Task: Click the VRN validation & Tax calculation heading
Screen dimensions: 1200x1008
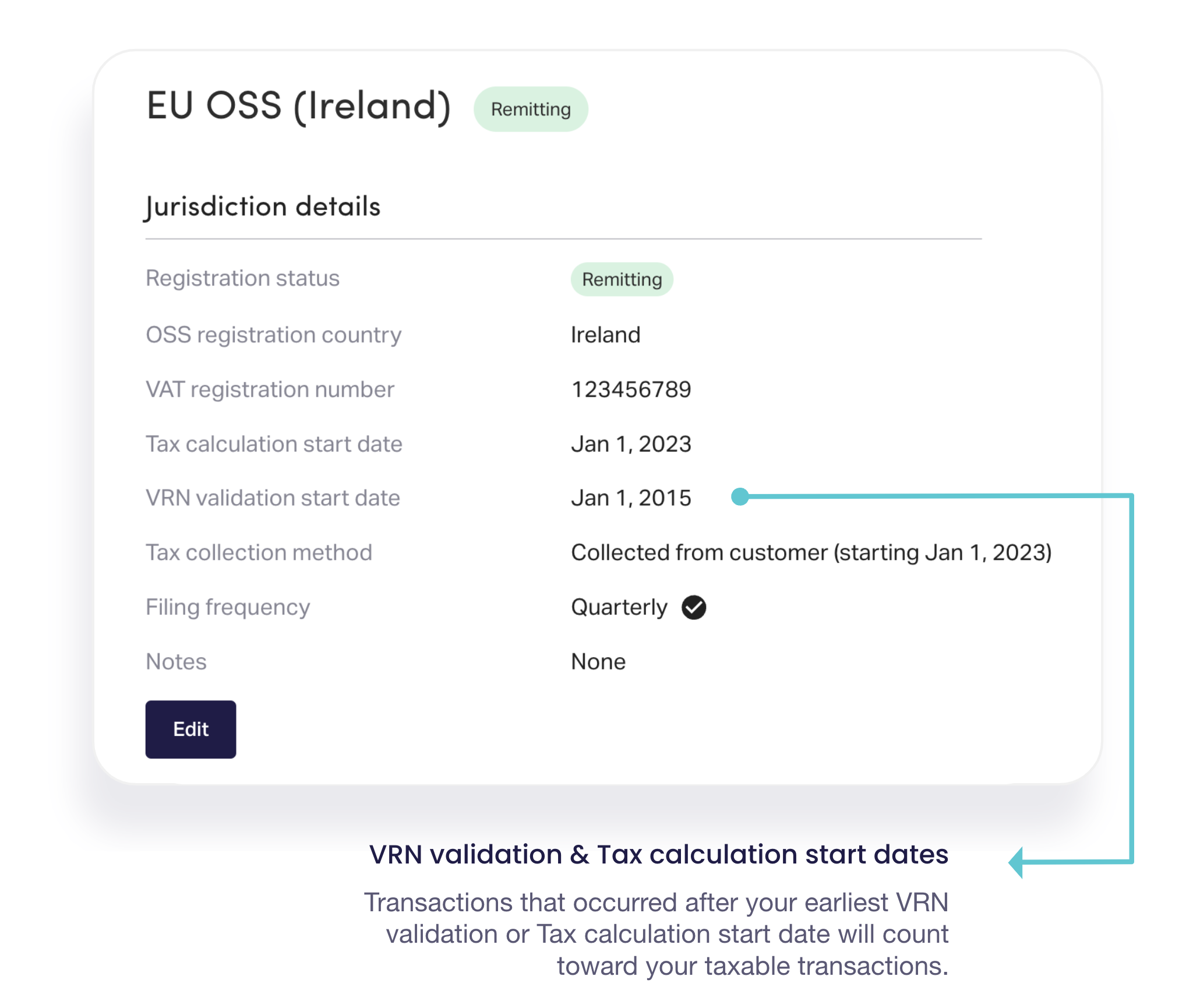Action: point(659,855)
